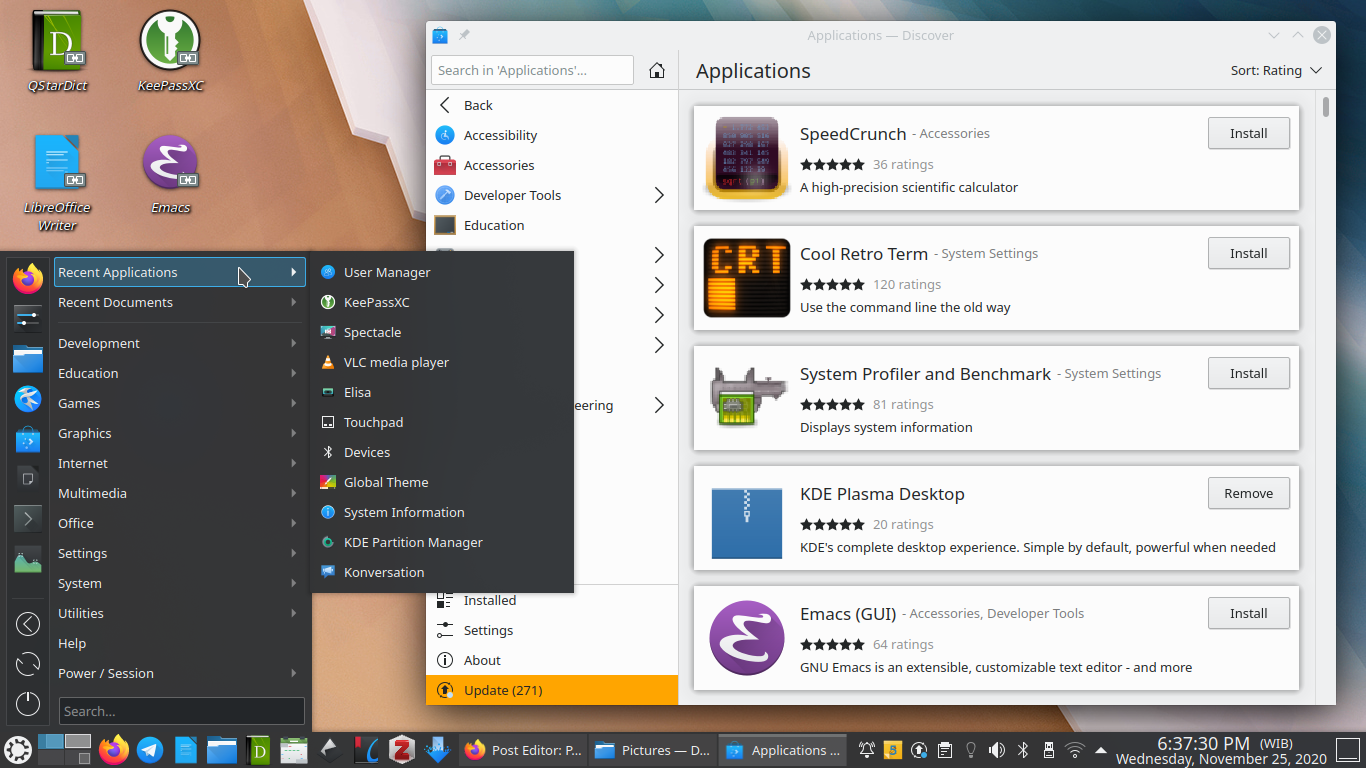Open the QStarDict desktop shortcut
1366x768 pixels.
click(x=58, y=53)
